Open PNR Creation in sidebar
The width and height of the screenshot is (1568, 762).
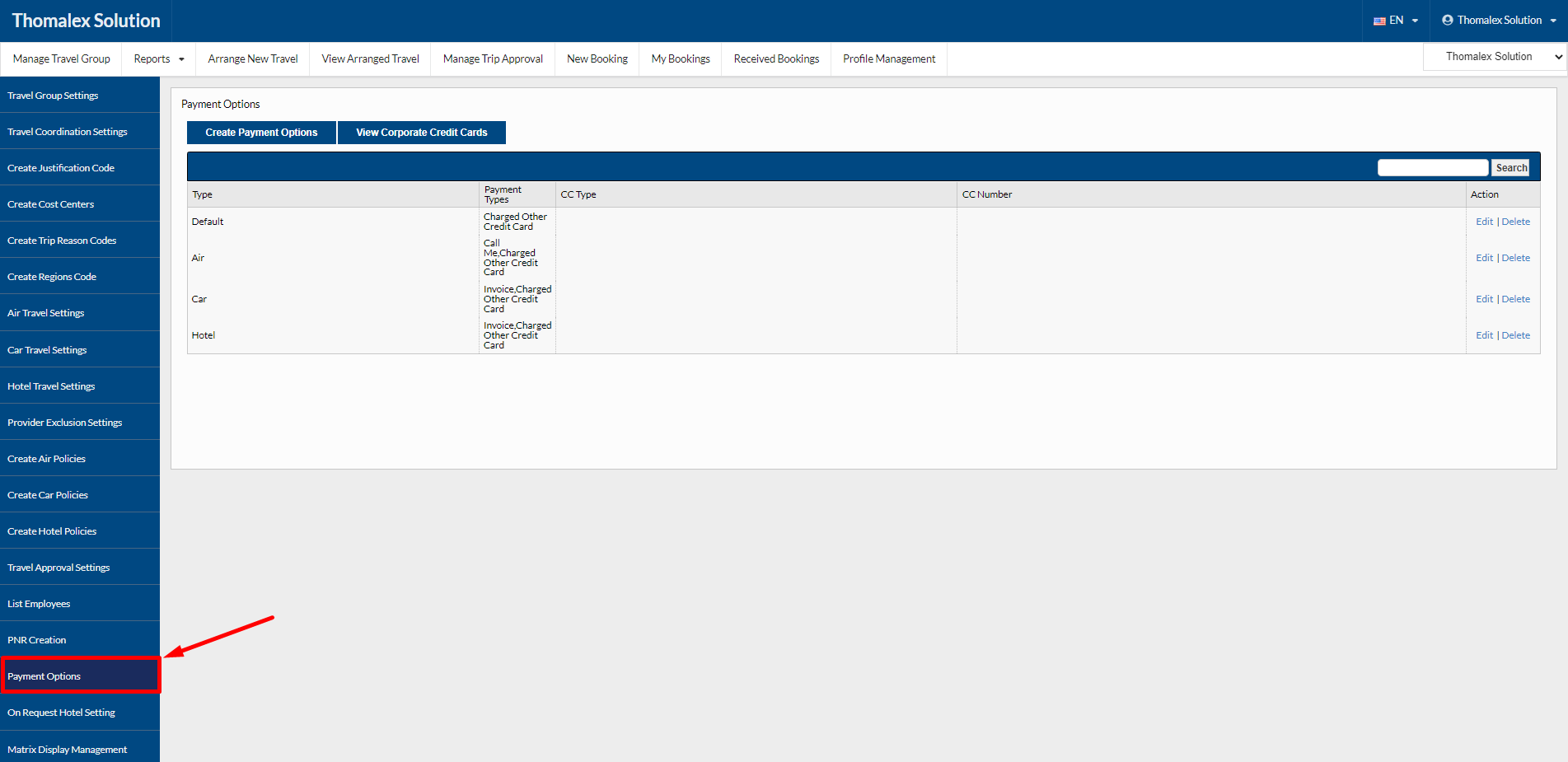point(80,640)
